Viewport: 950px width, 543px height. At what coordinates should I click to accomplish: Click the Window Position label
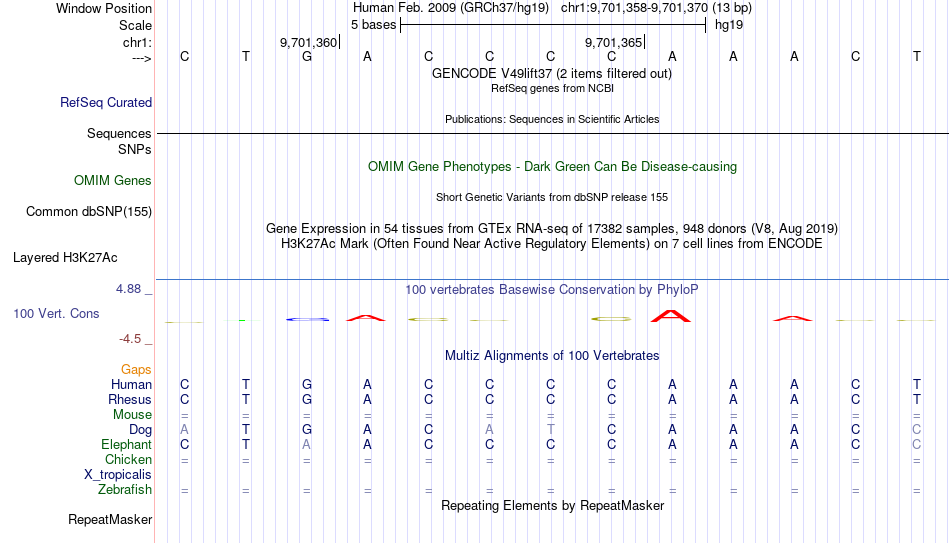point(104,8)
